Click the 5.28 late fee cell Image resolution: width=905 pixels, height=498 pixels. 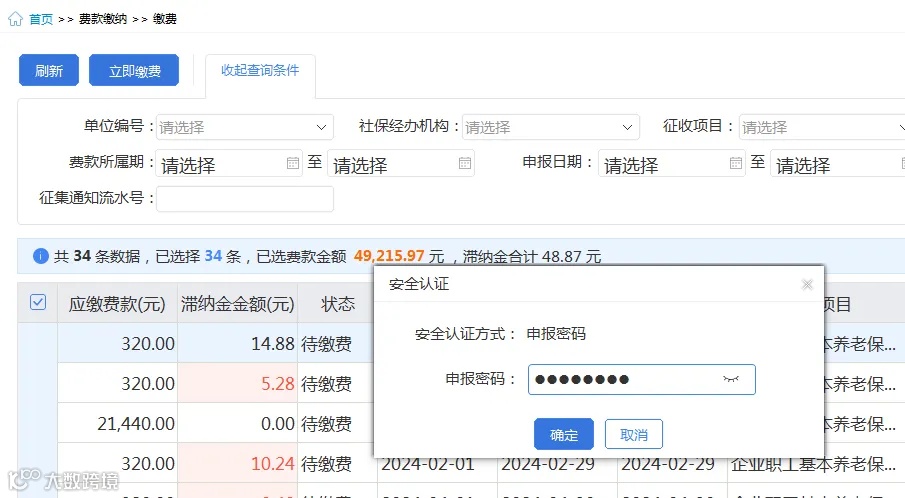(x=238, y=383)
